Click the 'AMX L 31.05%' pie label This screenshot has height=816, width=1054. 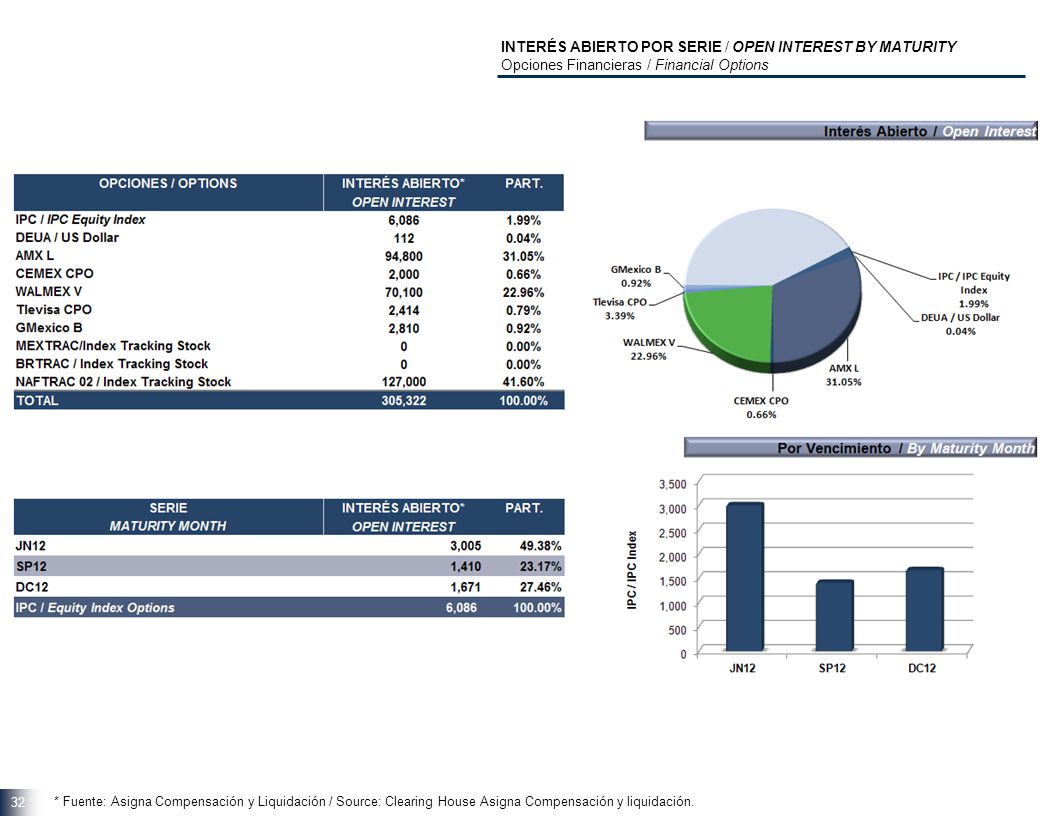click(844, 375)
